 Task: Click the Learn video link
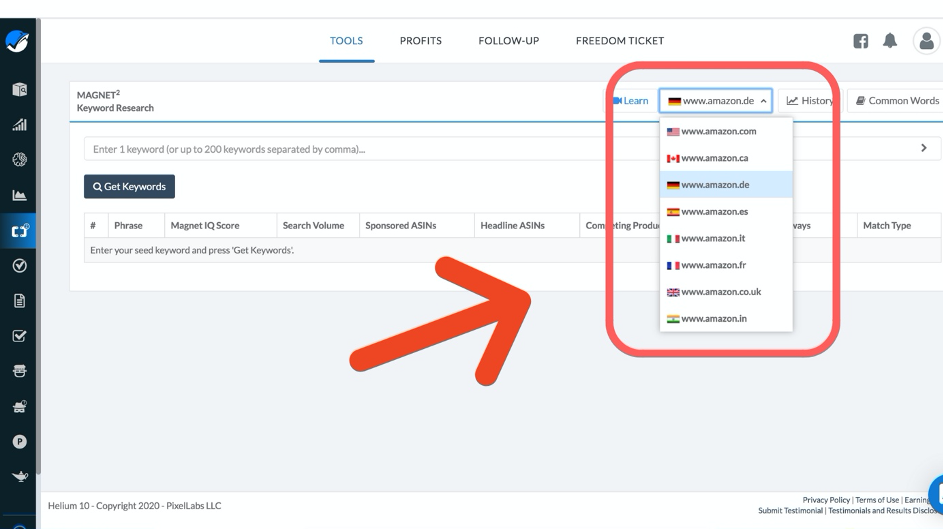(x=630, y=101)
